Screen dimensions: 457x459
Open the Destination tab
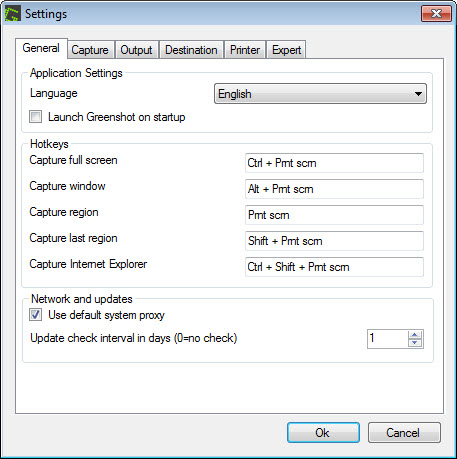click(191, 50)
